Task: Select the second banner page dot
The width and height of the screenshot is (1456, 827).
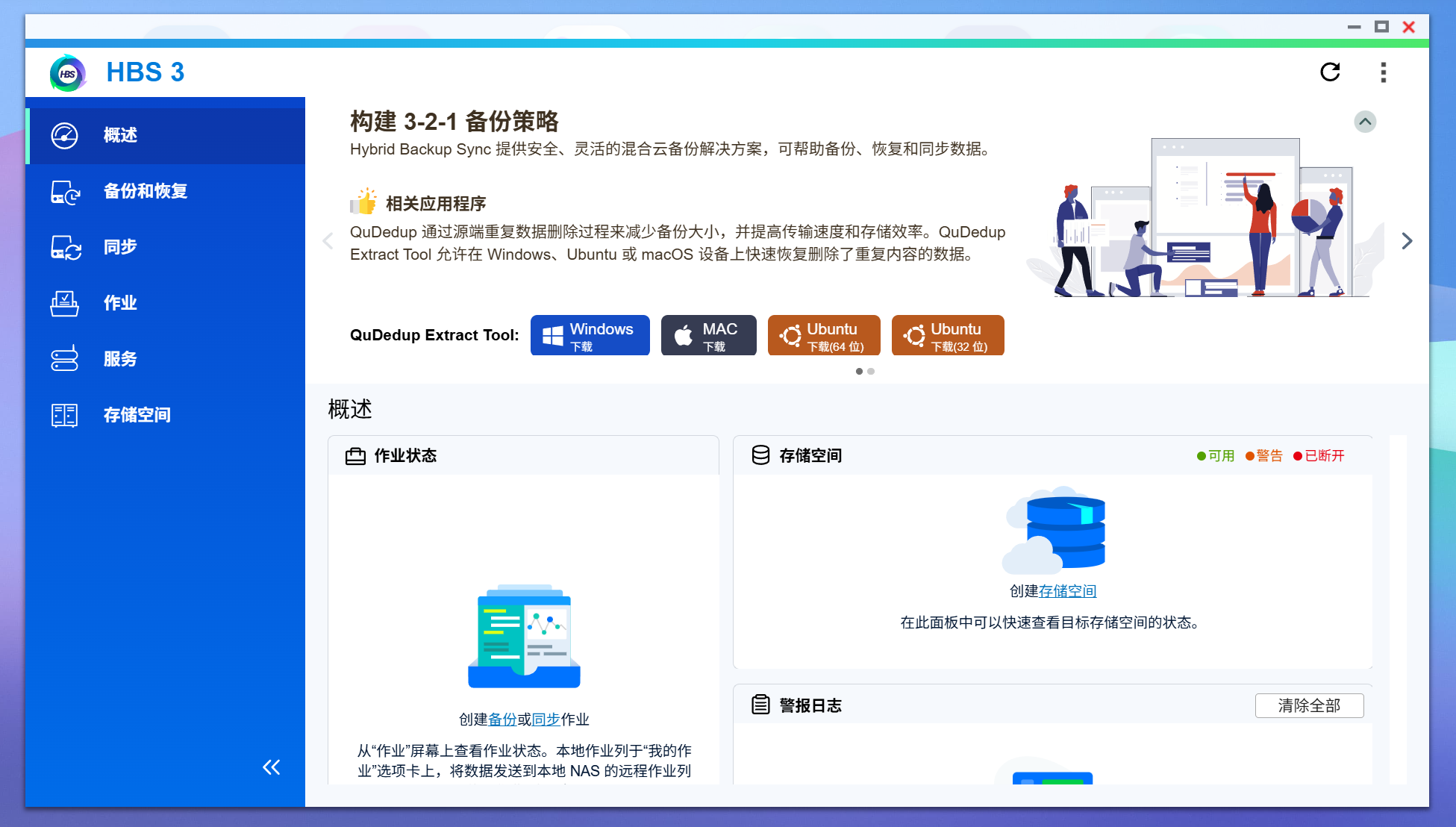Action: coord(871,371)
